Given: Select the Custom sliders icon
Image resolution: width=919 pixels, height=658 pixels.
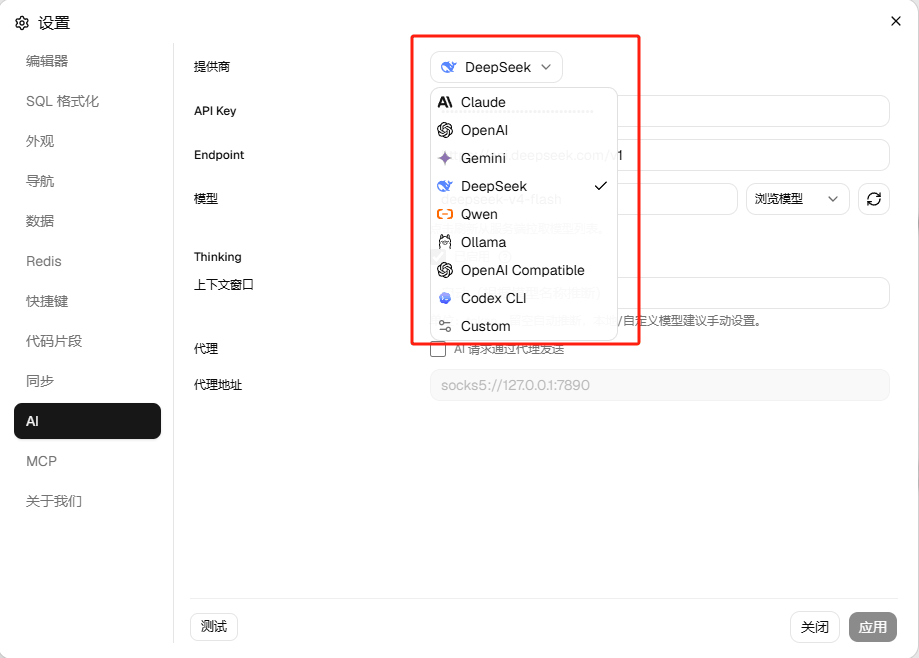Looking at the screenshot, I should (445, 326).
